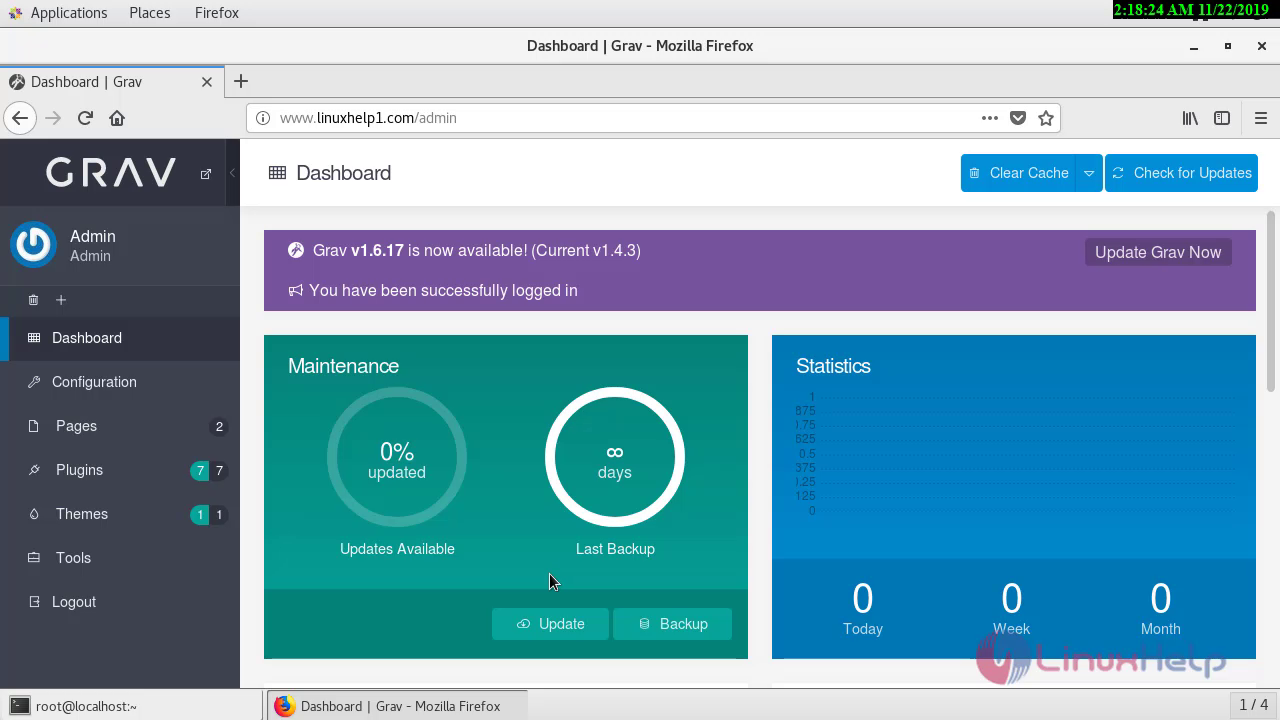The height and width of the screenshot is (720, 1280).
Task: Click the Today statistics count
Action: (x=862, y=599)
